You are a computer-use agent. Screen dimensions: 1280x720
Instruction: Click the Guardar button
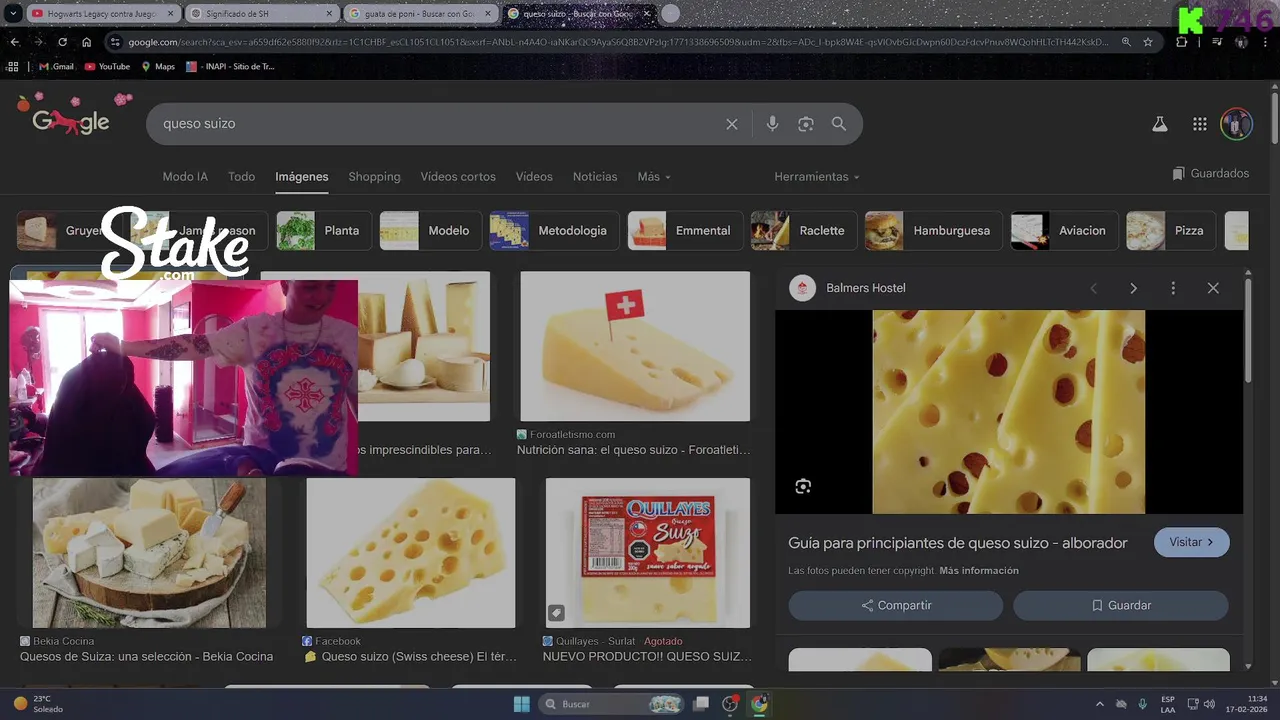tap(1121, 606)
